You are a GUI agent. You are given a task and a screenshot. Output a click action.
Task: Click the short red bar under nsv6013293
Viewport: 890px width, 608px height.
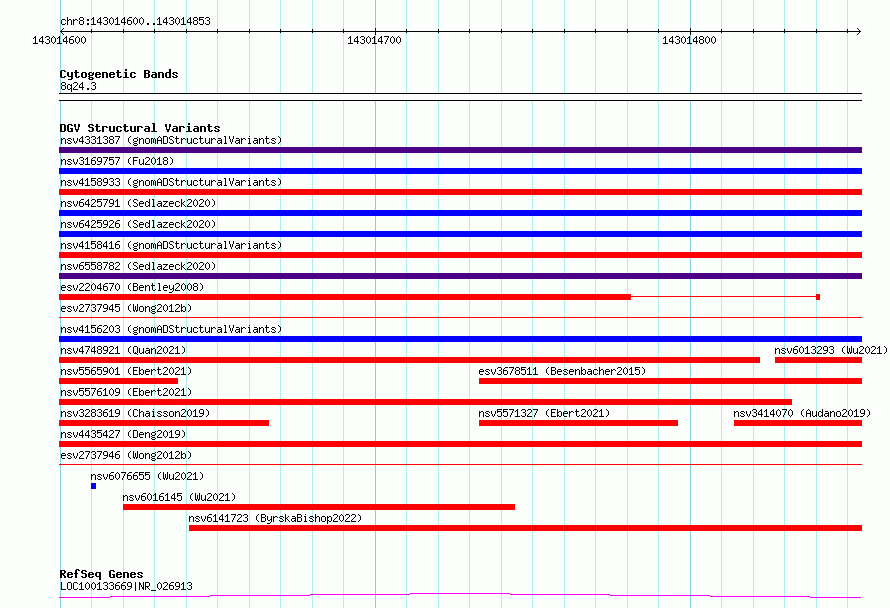(818, 360)
